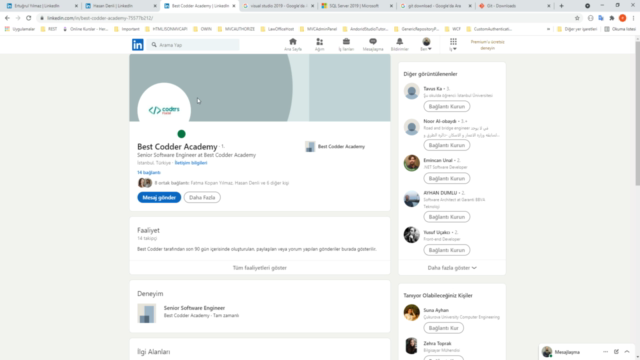The height and width of the screenshot is (360, 640).
Task: Open Zehra Toprak's profile name
Action: (437, 344)
